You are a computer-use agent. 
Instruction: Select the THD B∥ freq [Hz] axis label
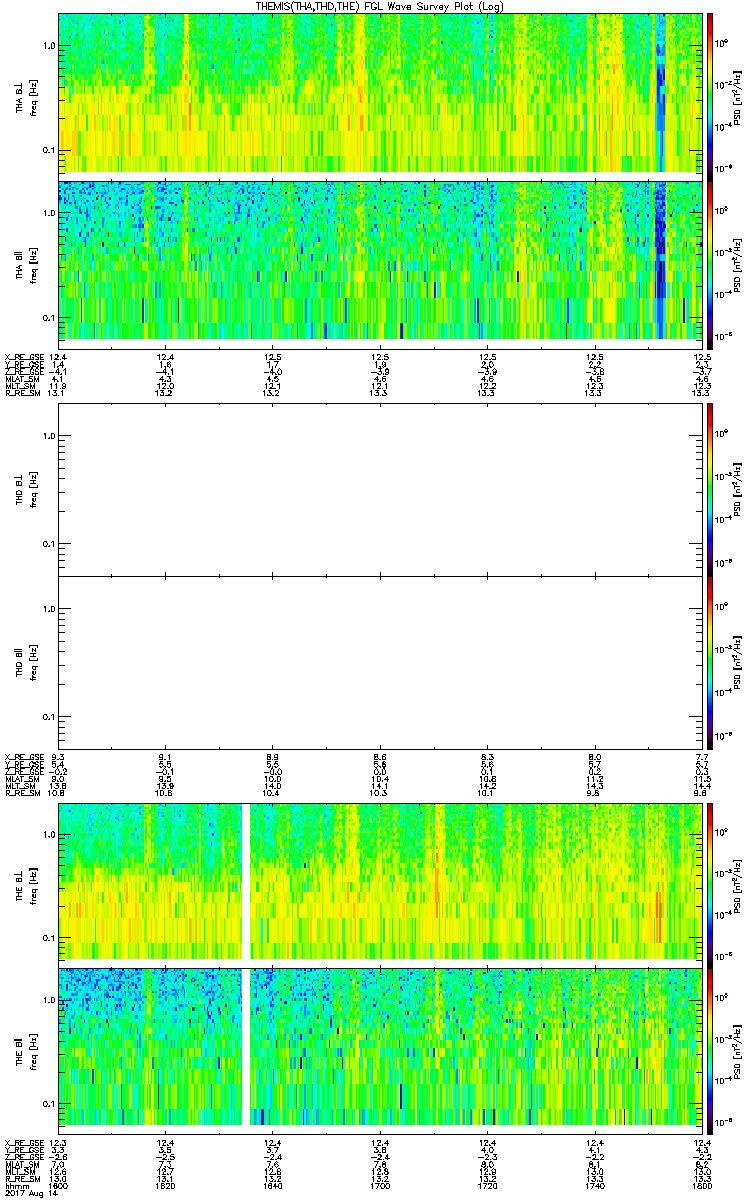(x=27, y=662)
